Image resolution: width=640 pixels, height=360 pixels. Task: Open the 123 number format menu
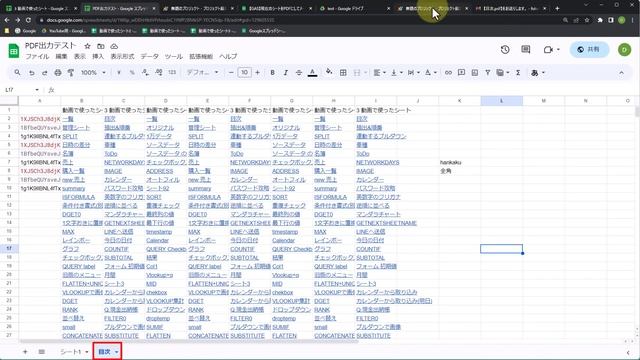172,73
